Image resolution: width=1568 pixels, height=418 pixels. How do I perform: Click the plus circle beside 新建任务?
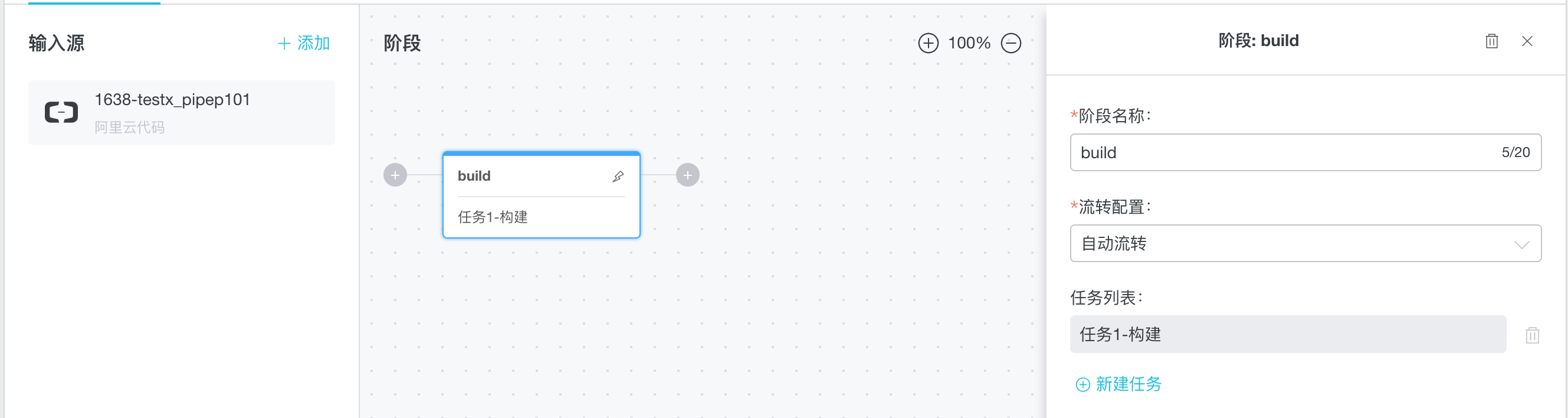[x=1082, y=385]
